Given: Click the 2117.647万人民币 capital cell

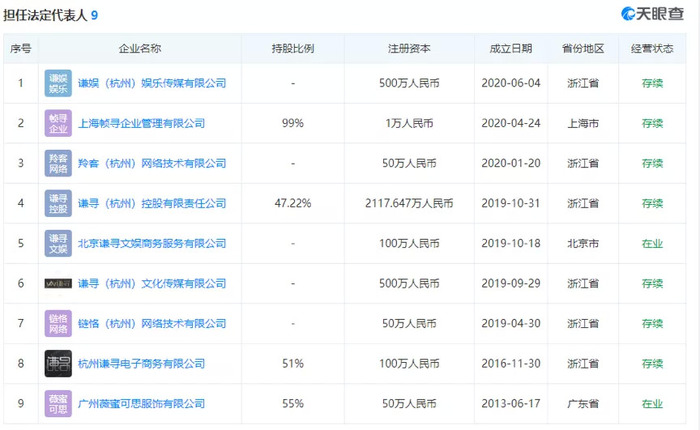Looking at the screenshot, I should coord(409,204).
